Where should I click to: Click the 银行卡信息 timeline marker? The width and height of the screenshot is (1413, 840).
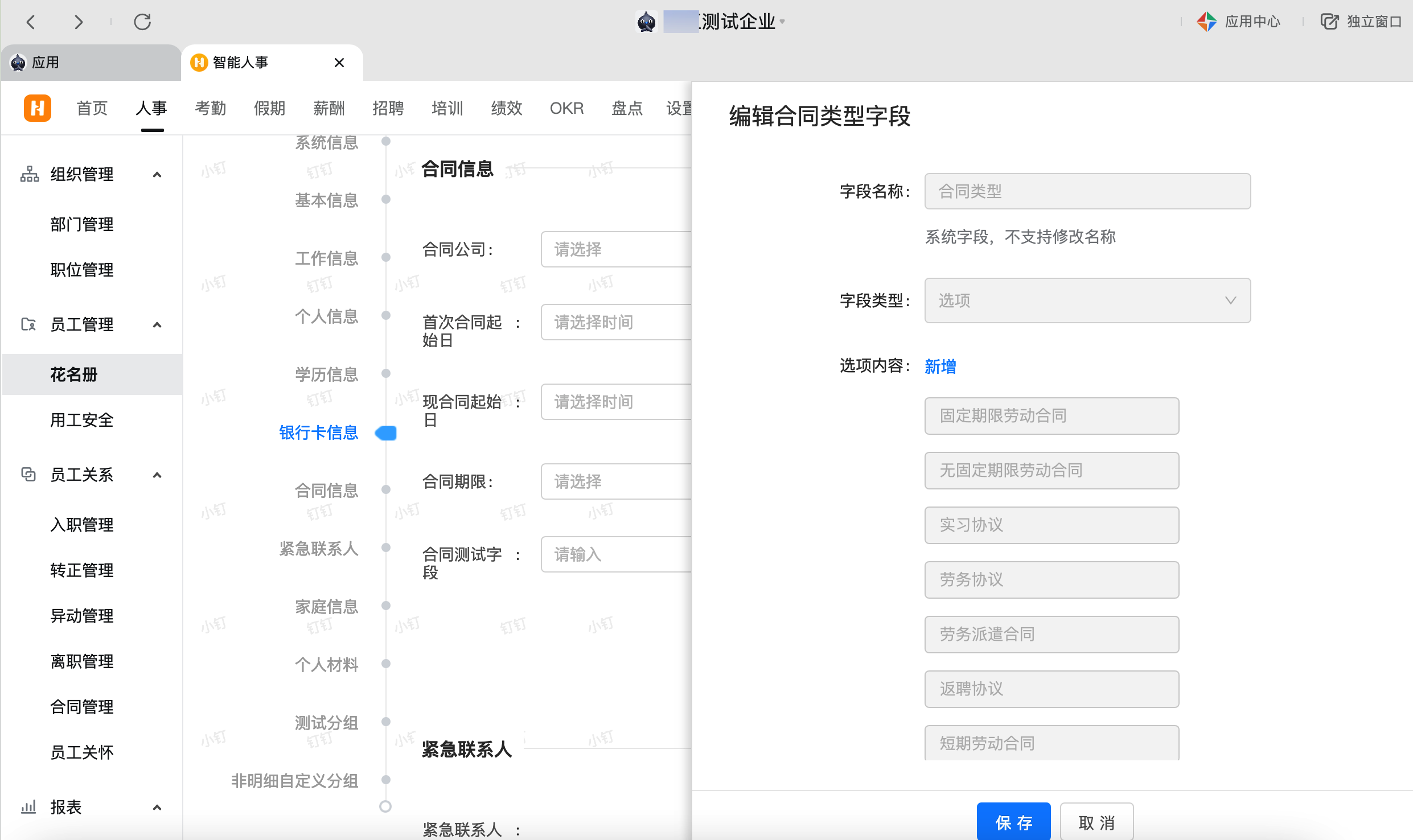386,433
